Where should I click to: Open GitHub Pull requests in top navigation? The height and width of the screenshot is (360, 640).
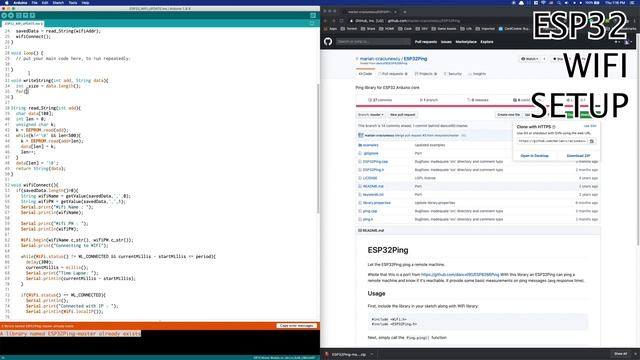(x=426, y=42)
